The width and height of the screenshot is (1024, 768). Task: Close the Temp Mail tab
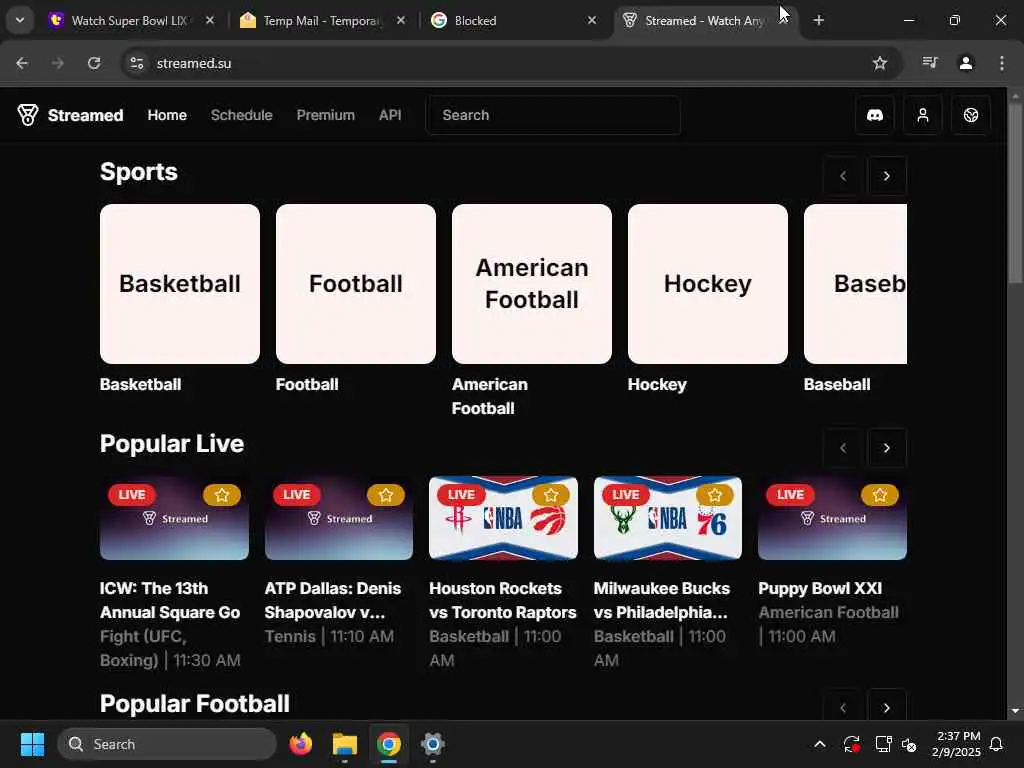click(400, 20)
